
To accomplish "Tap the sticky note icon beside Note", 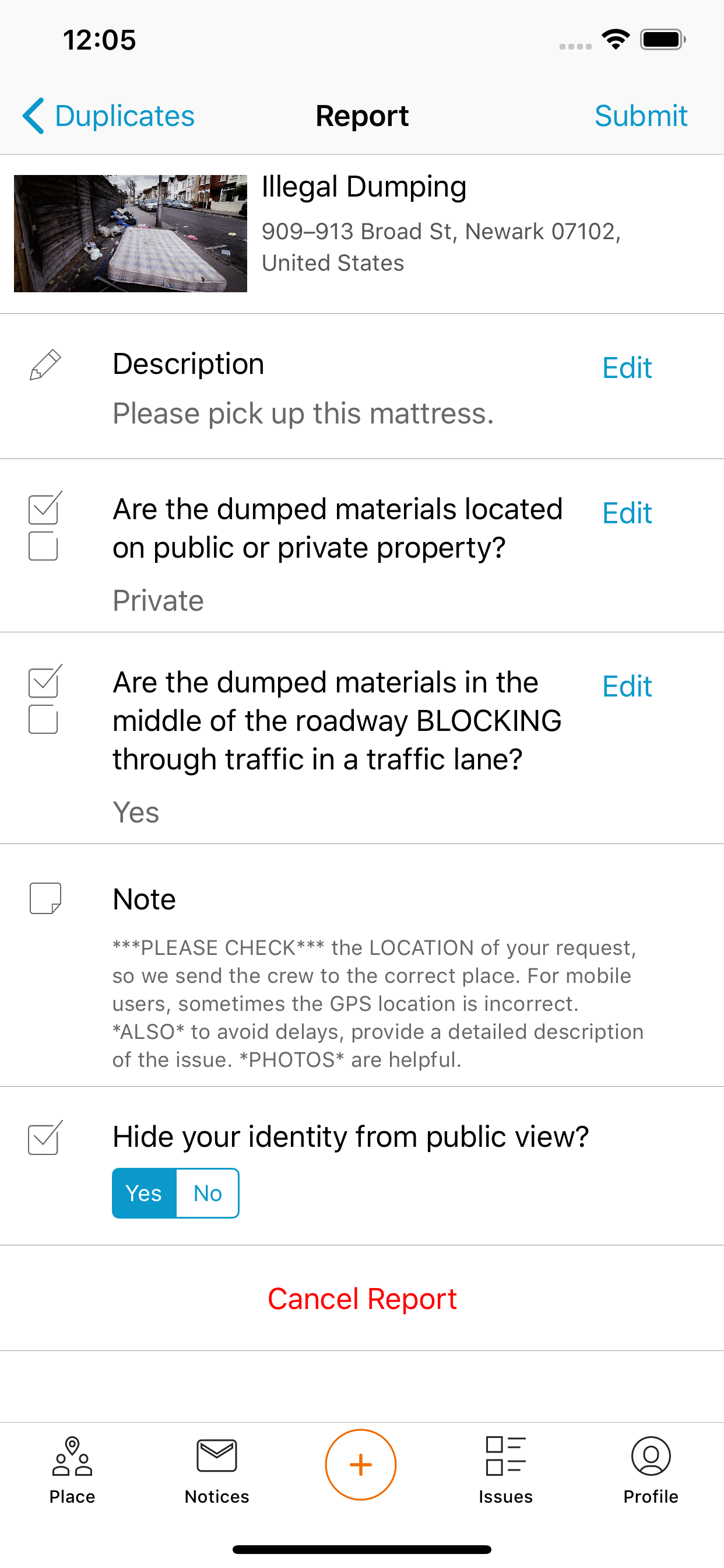I will click(x=45, y=898).
